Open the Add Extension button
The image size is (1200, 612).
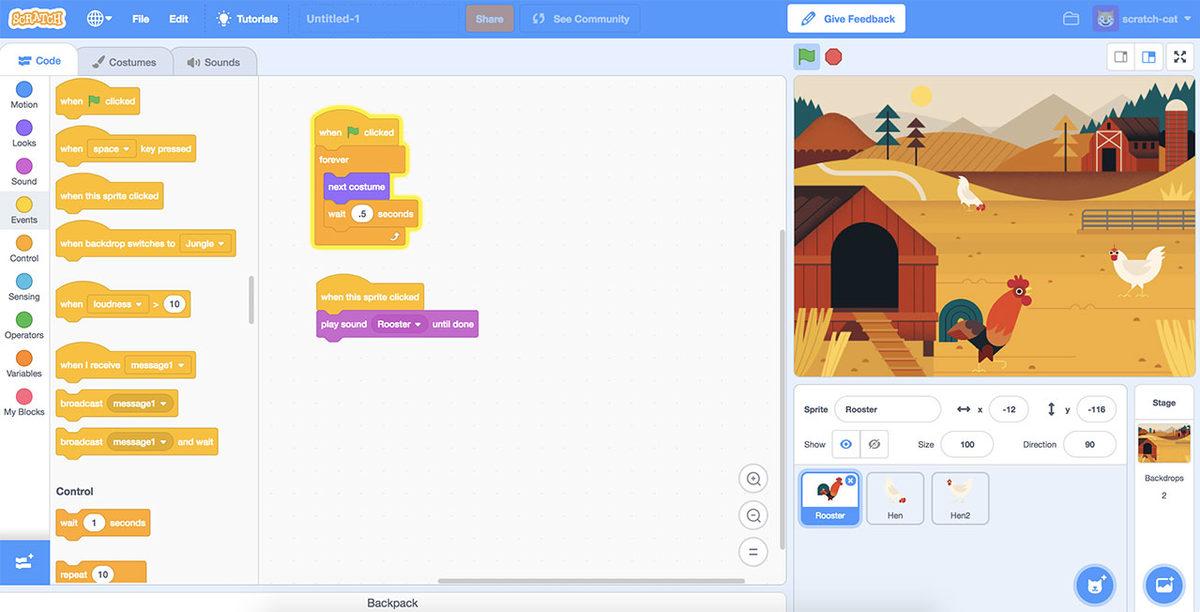coord(24,561)
